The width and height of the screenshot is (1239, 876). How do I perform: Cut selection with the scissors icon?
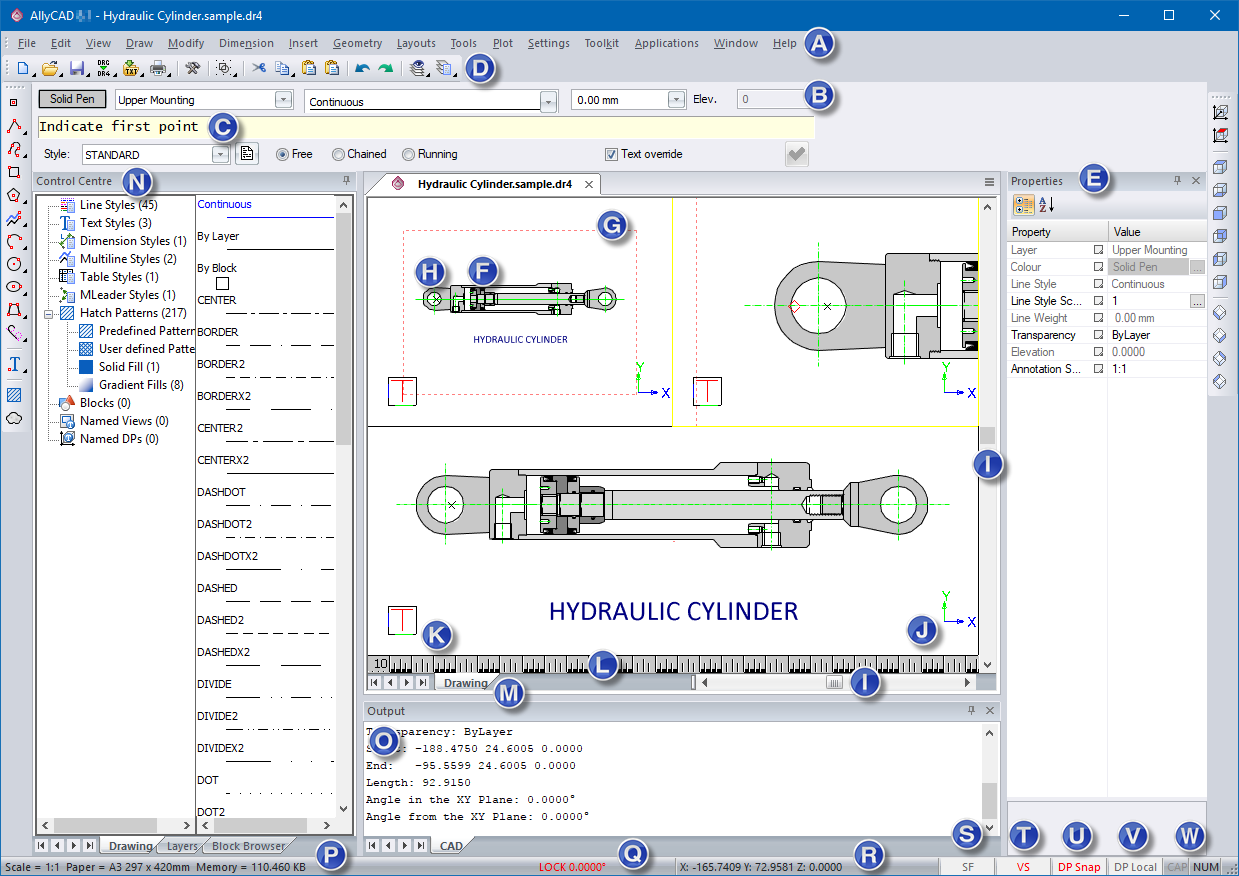pyautogui.click(x=259, y=68)
